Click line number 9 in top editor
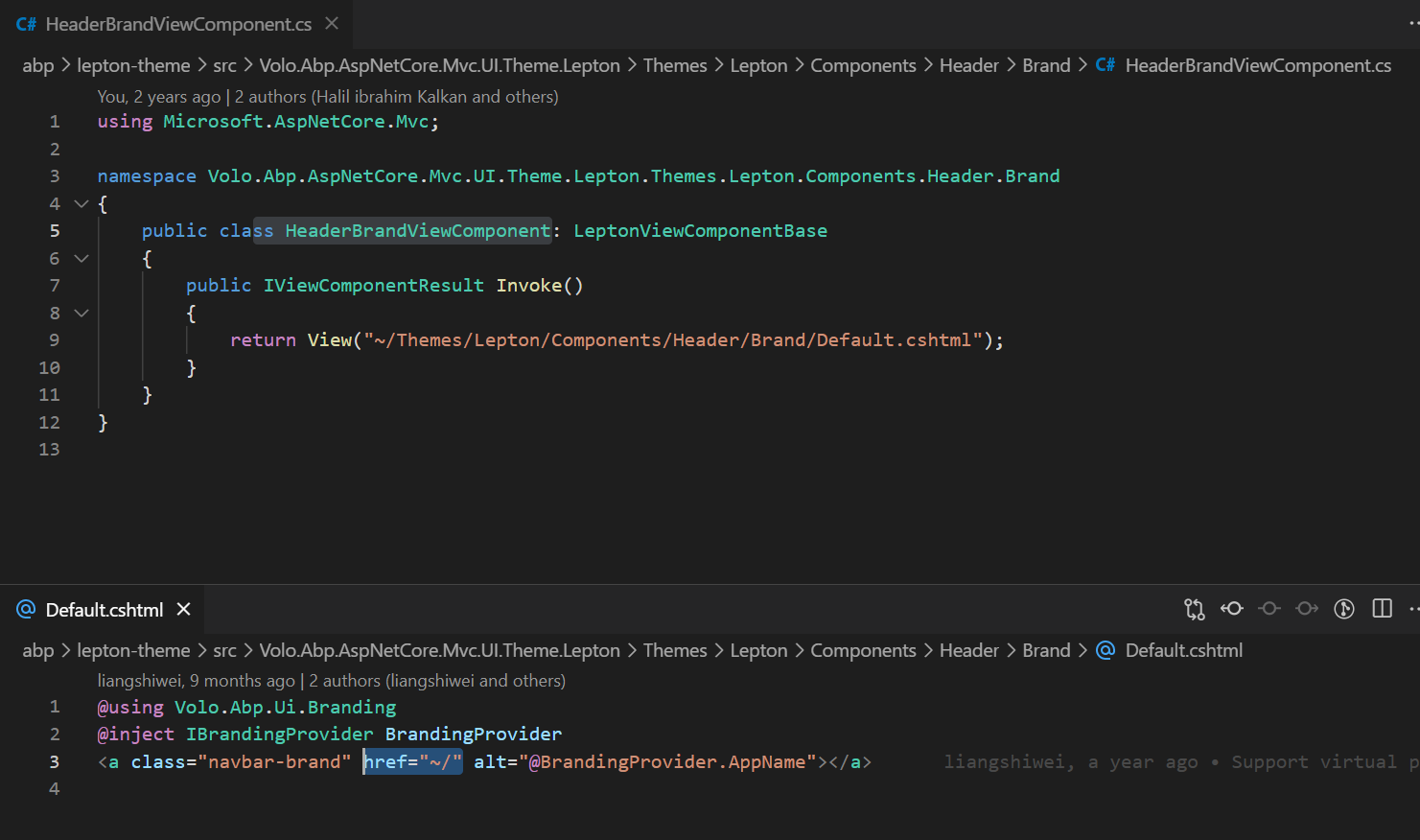 pyautogui.click(x=54, y=340)
